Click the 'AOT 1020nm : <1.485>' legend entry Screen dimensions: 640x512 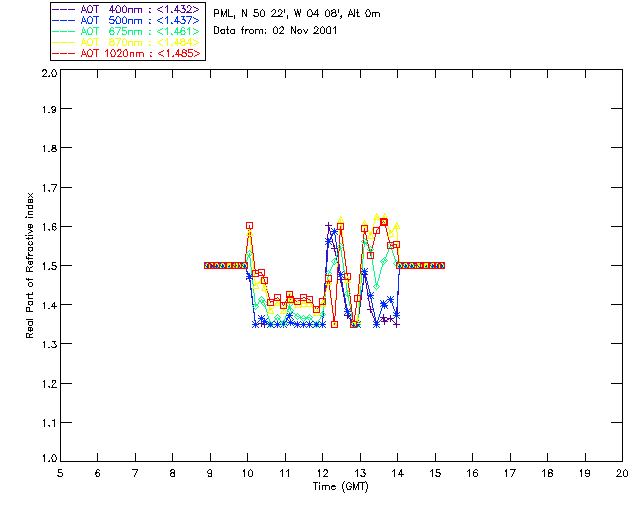pos(127,53)
